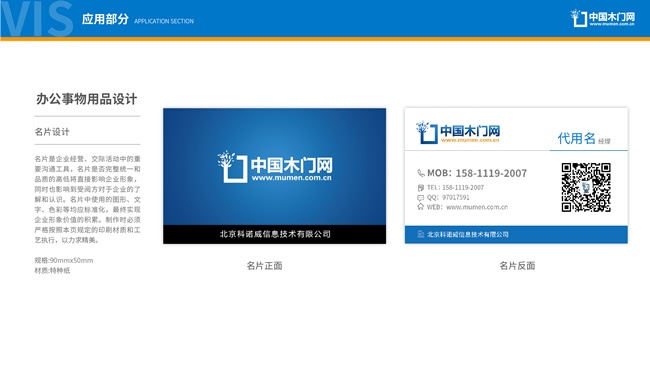Click the 名片设计 subheading
Viewport: 650px width, 365px height.
coord(52,132)
